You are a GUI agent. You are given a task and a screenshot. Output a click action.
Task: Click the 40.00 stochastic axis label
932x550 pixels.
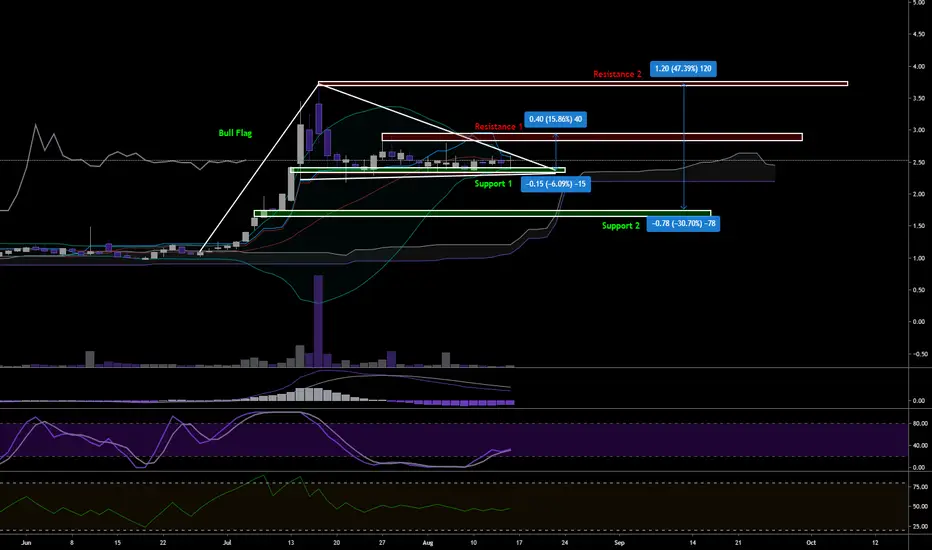(920, 445)
